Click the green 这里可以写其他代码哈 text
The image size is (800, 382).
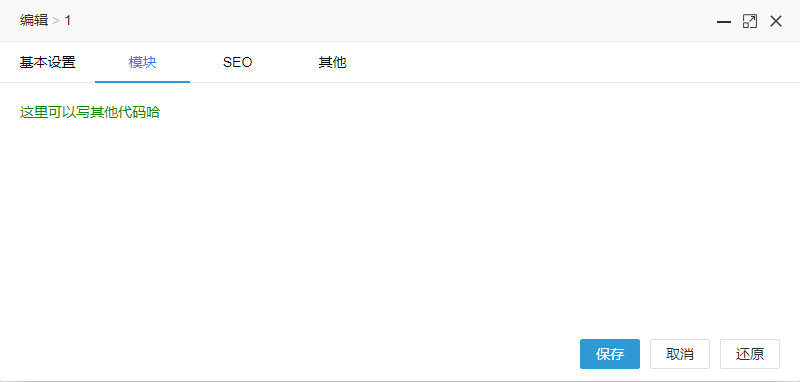coord(90,112)
